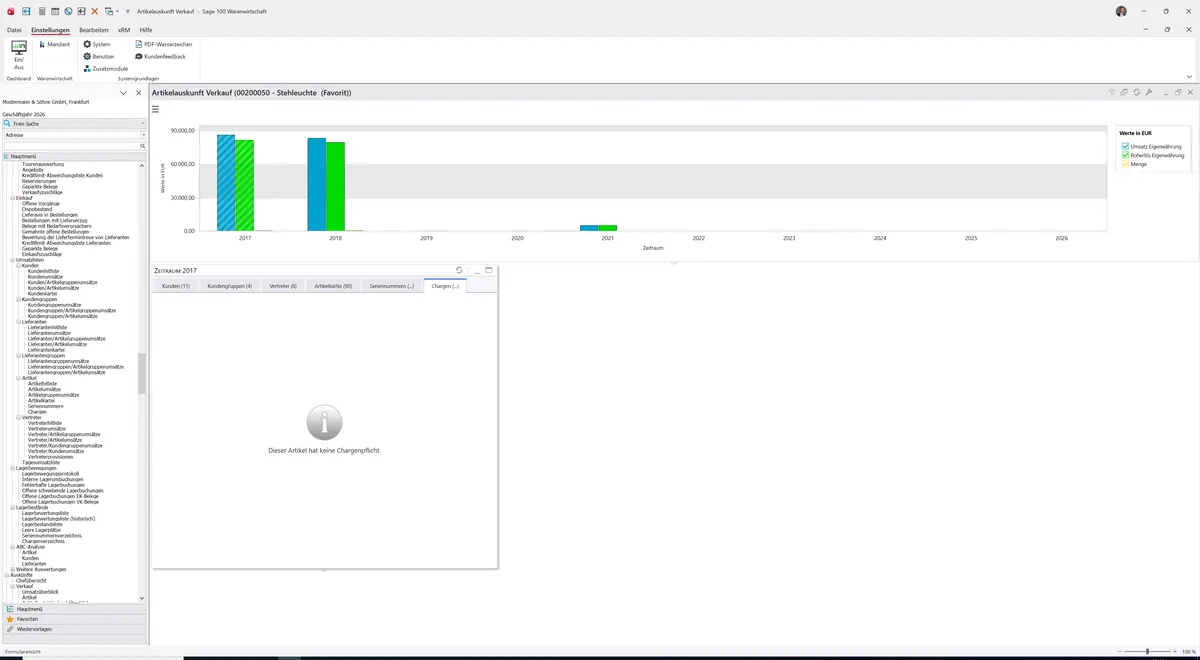The height and width of the screenshot is (660, 1200).
Task: Open Zusatzmodule in ribbon
Action: pyautogui.click(x=105, y=68)
